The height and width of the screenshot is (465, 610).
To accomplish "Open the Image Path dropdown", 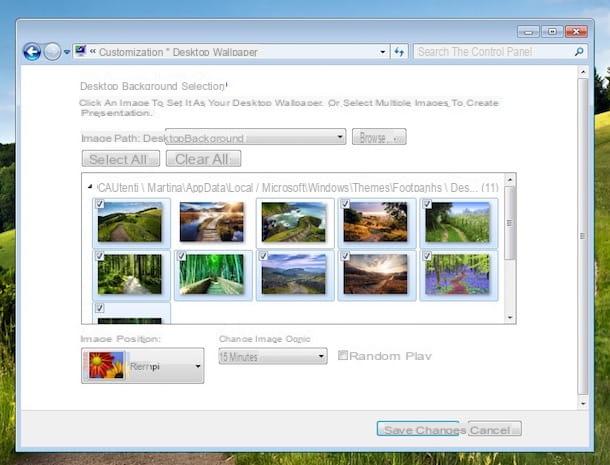I will pos(256,137).
